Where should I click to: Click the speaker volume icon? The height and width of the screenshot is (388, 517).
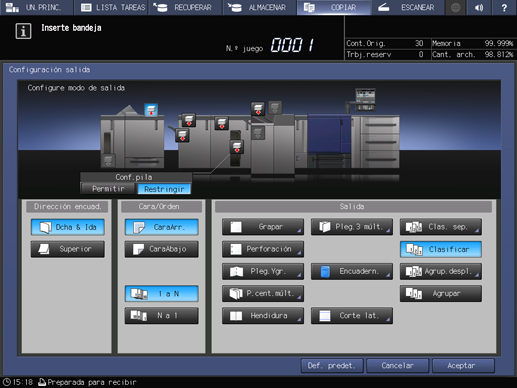click(x=479, y=7)
